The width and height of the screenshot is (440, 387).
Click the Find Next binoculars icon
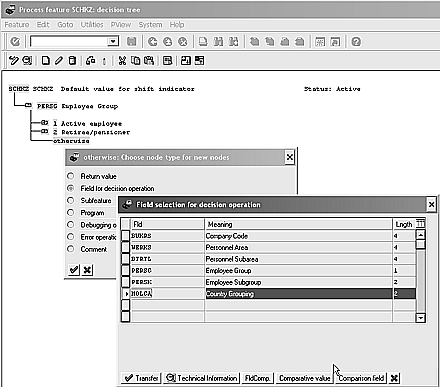tap(233, 42)
